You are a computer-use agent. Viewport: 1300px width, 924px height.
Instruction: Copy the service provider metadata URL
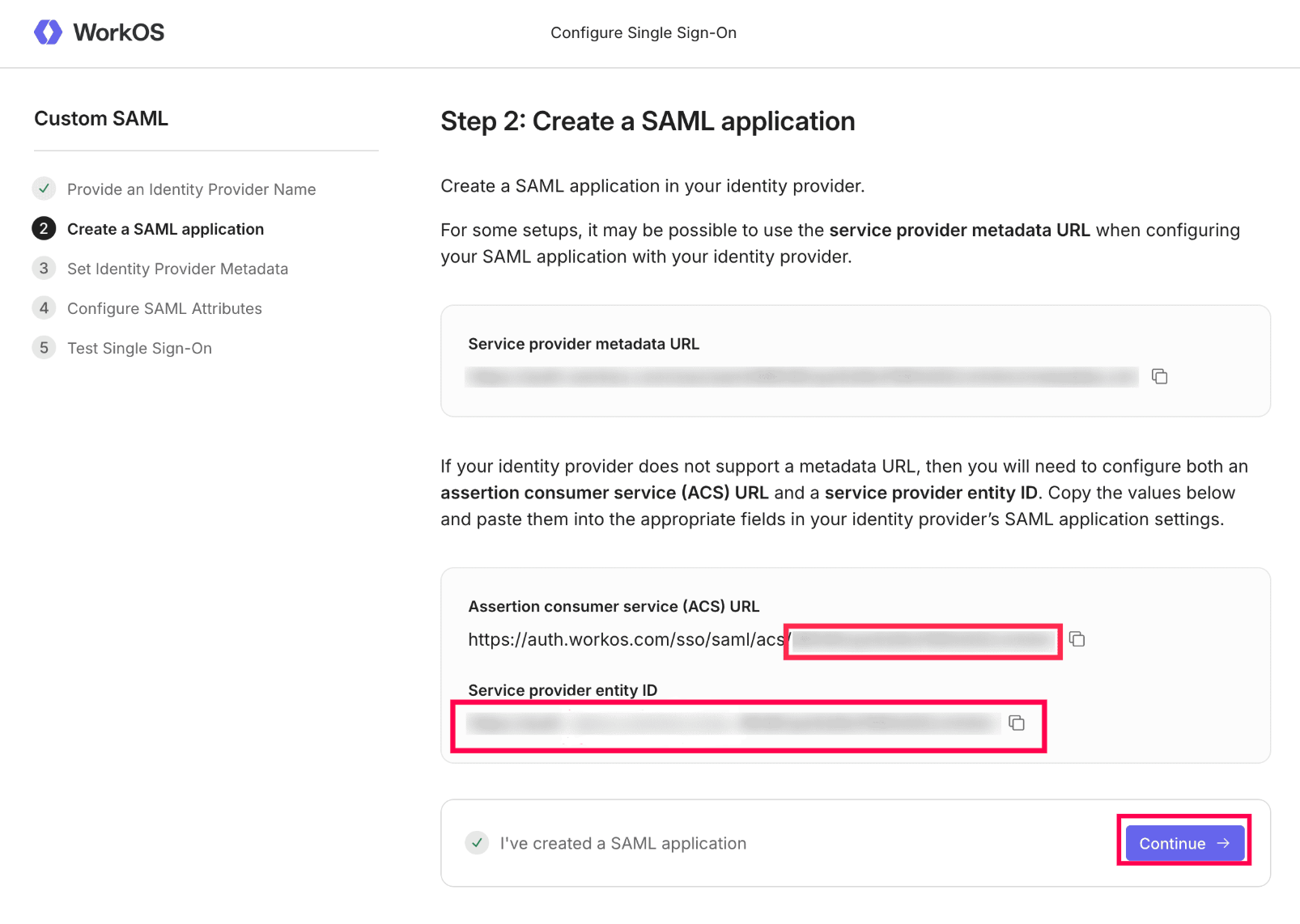point(1159,376)
